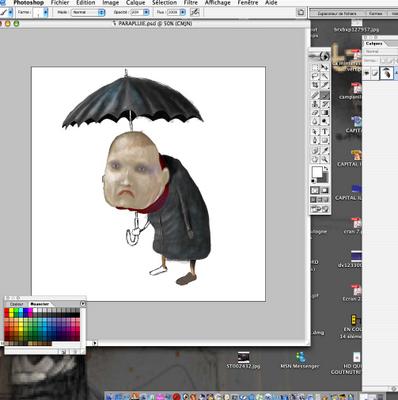This screenshot has width=398, height=400.
Task: Pick the pure red swatch in Nuancier
Action: point(6,310)
